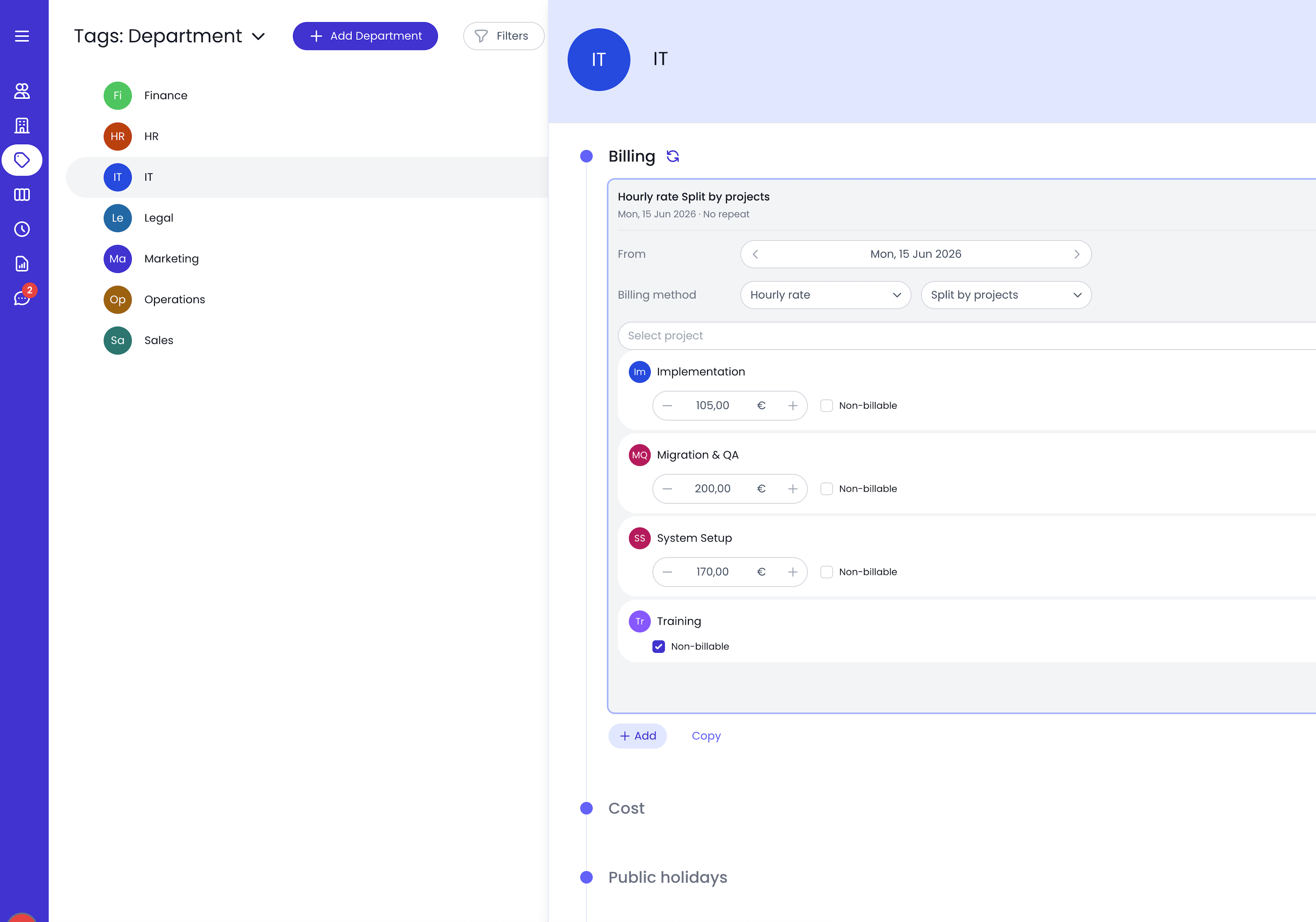Decrease System Setup hourly rate
1316x922 pixels.
click(x=667, y=572)
